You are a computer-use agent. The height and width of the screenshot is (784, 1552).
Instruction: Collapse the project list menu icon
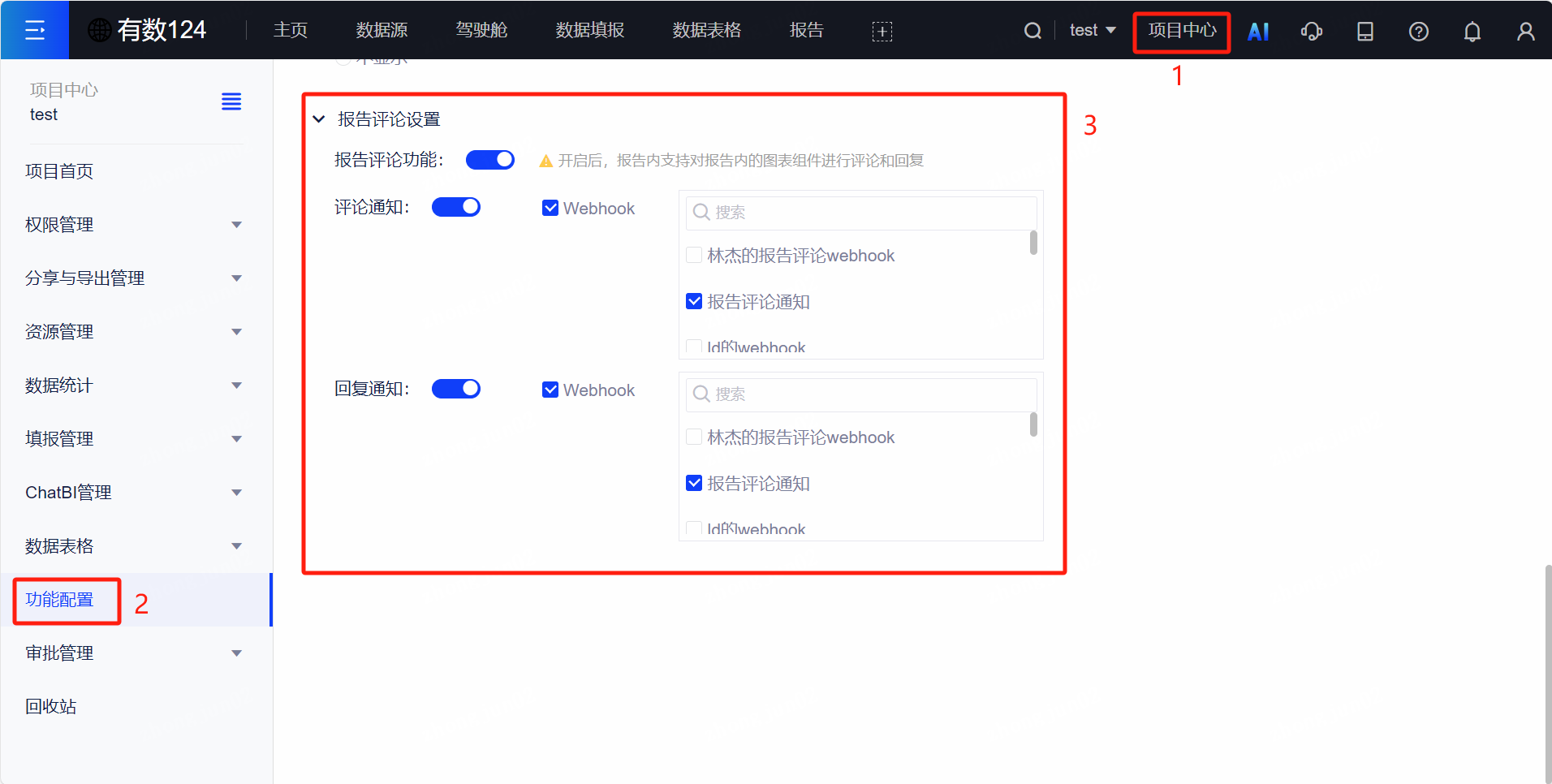click(x=231, y=101)
